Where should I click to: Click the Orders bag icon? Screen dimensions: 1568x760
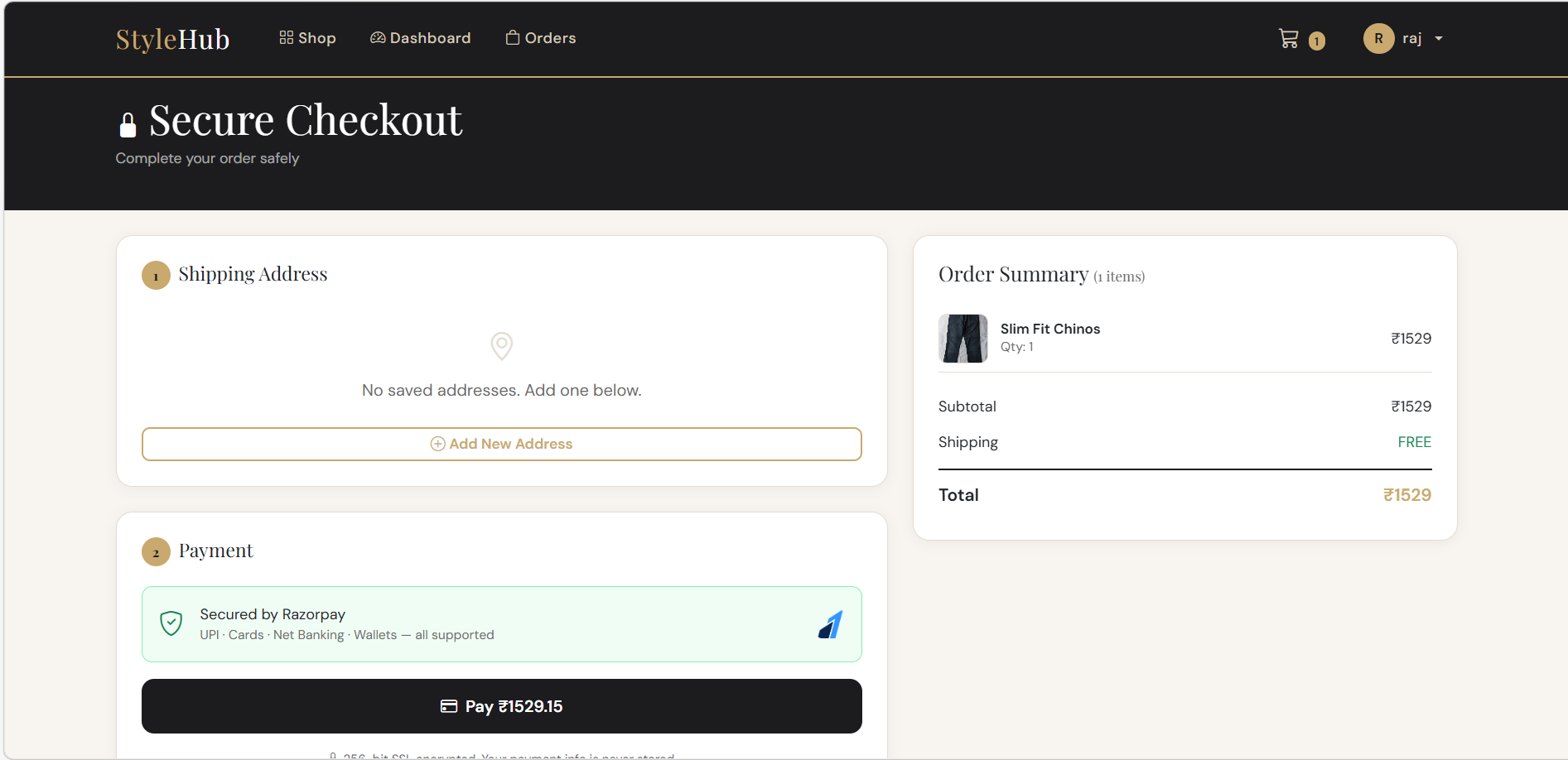(x=511, y=37)
